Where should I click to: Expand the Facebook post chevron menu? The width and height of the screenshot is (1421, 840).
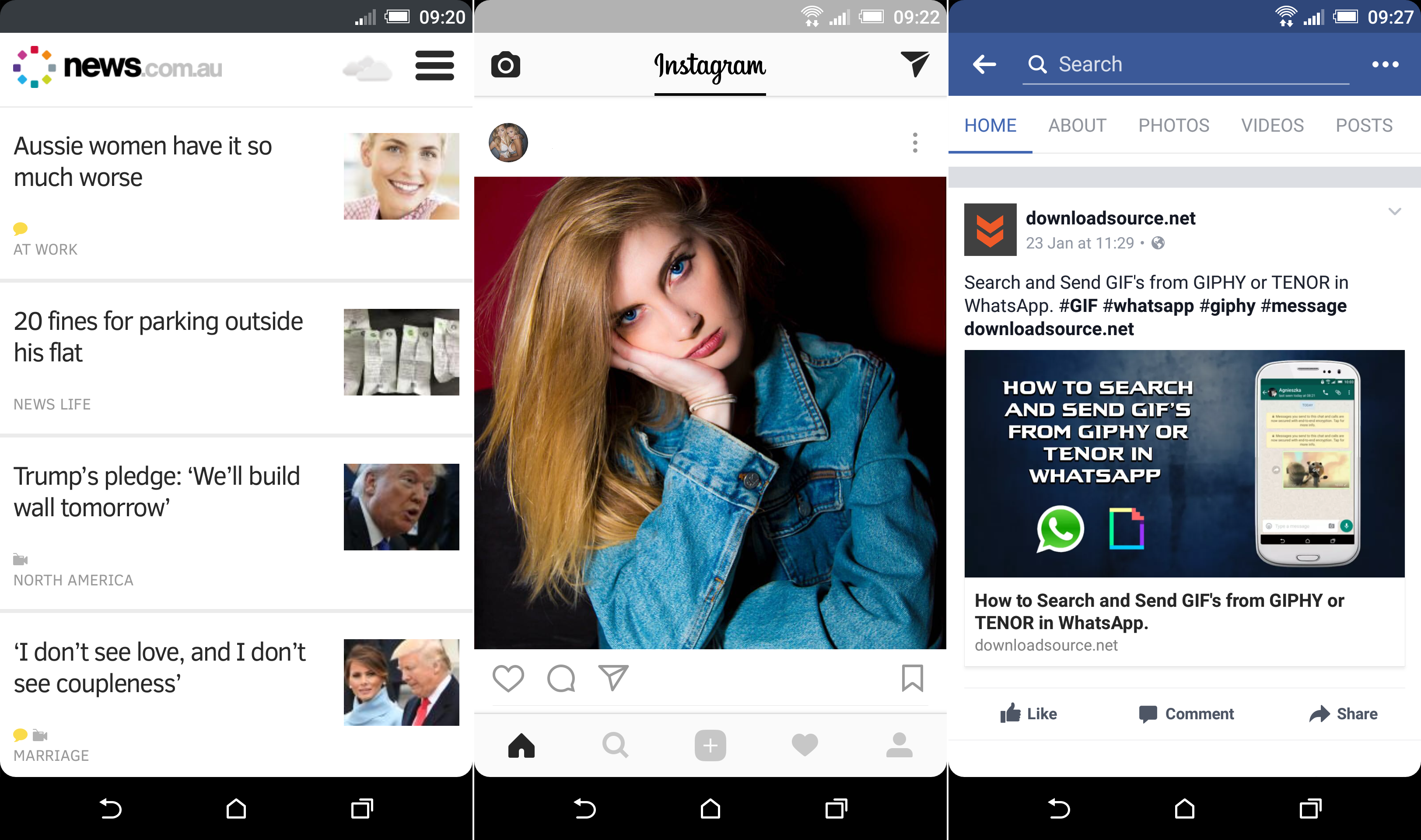(1394, 211)
